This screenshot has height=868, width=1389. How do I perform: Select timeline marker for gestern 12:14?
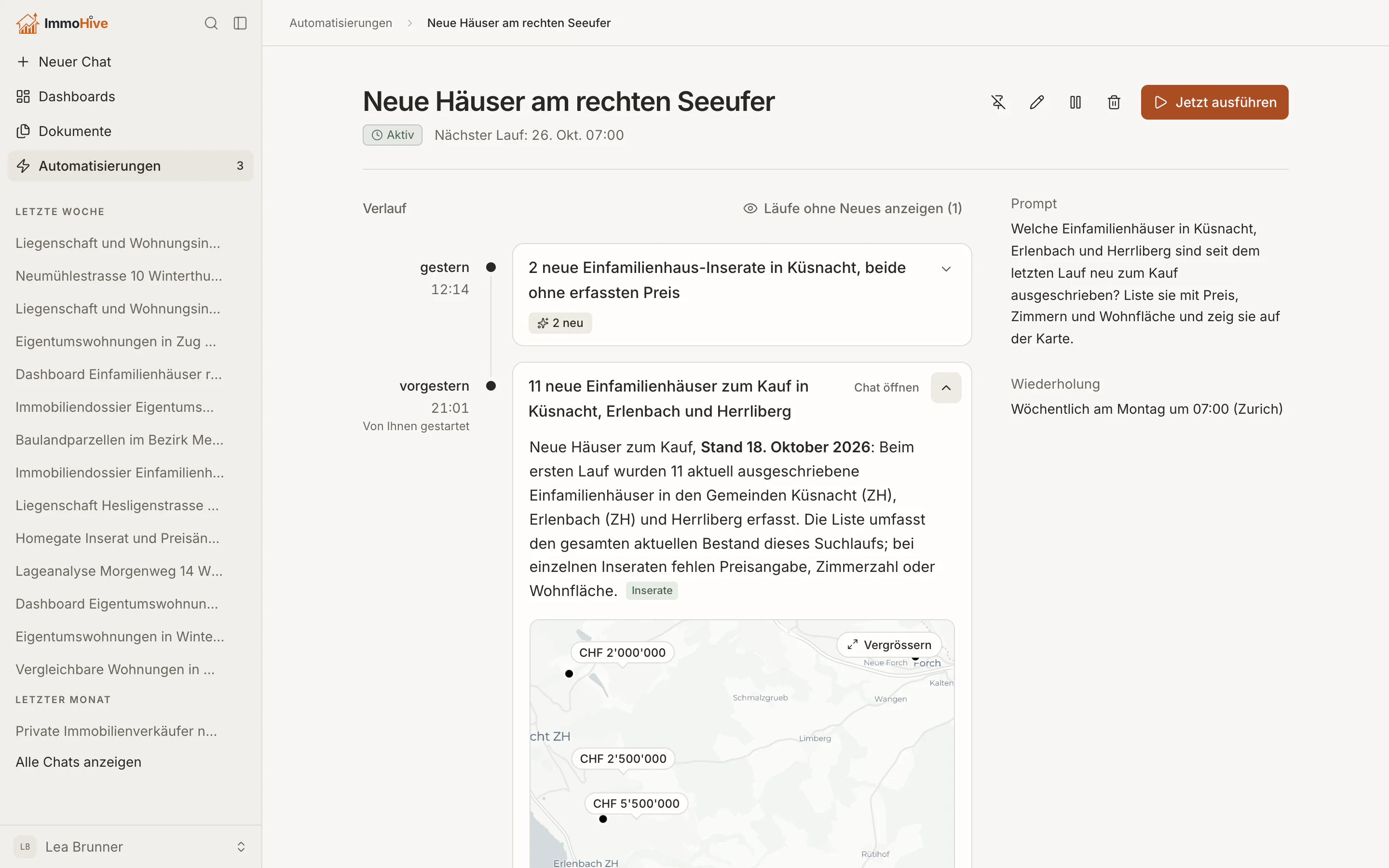click(x=491, y=267)
